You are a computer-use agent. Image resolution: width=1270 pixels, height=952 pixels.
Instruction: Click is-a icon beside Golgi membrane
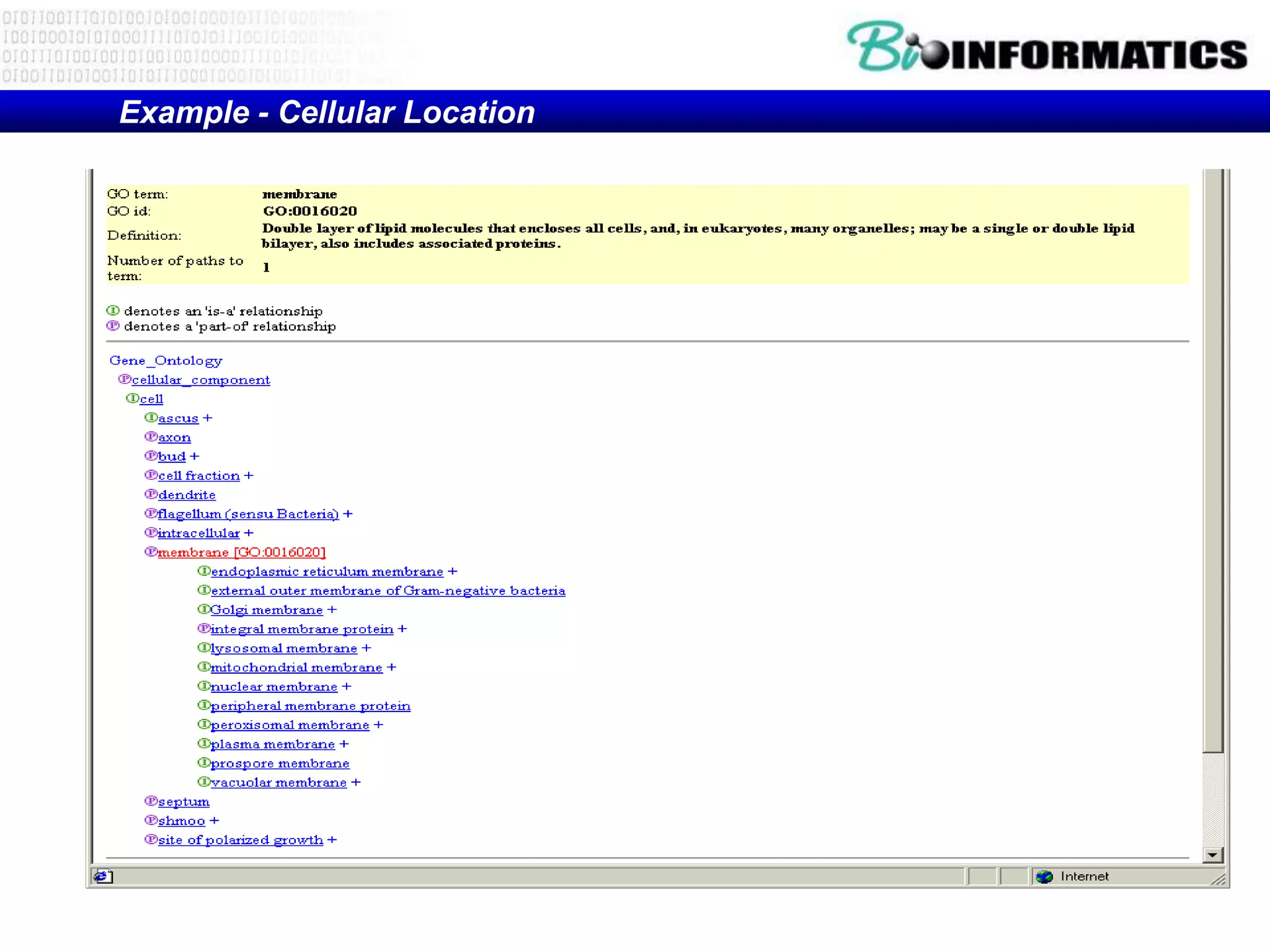(x=203, y=609)
